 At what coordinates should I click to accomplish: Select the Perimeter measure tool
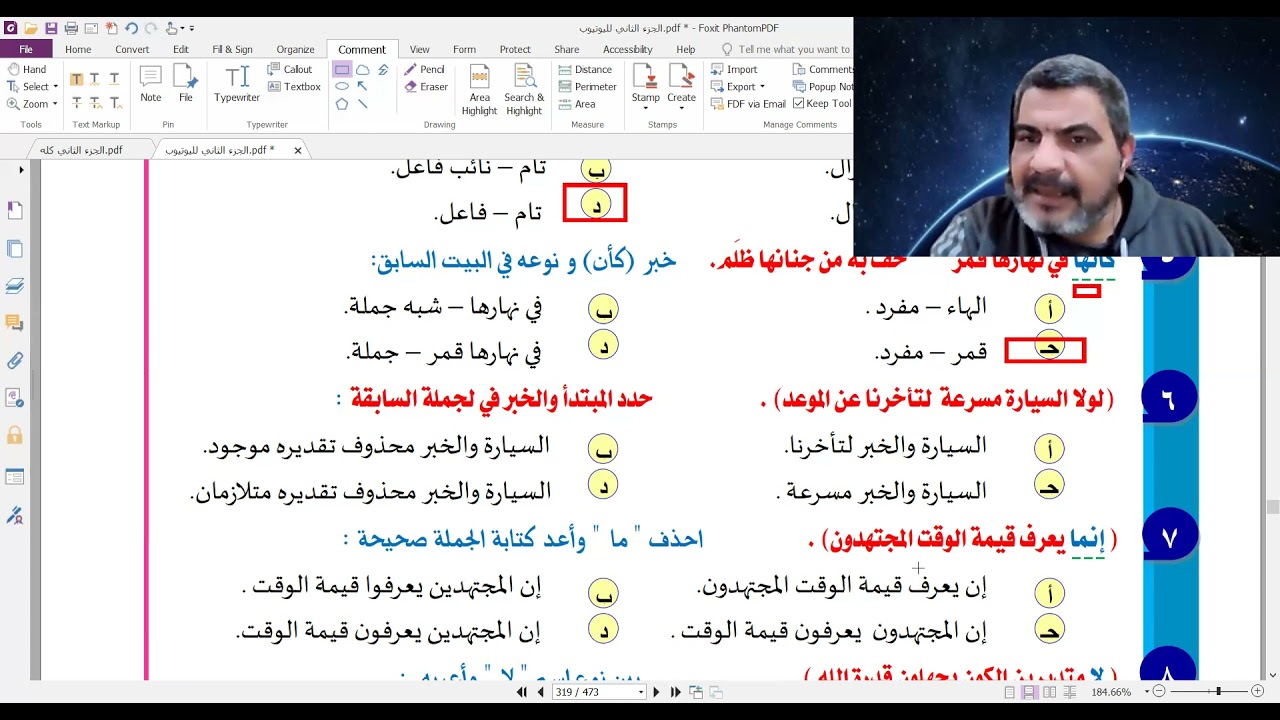[x=587, y=86]
